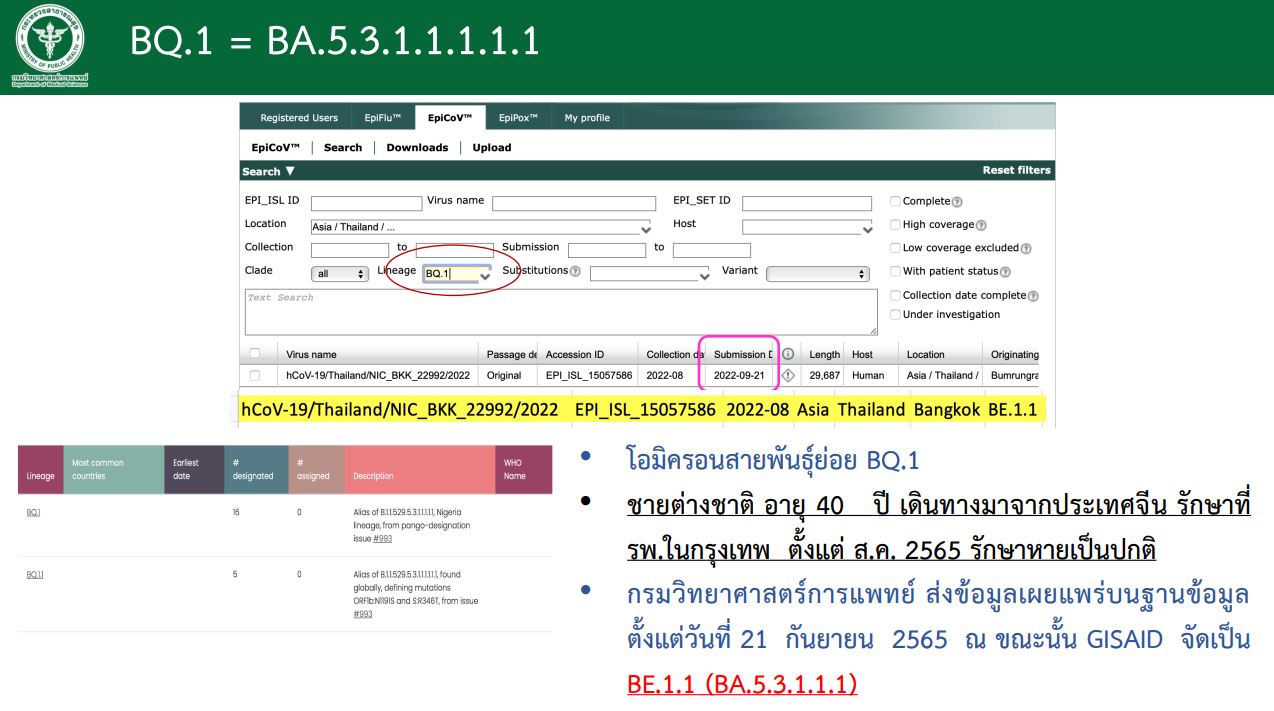Image resolution: width=1274 pixels, height=711 pixels.
Task: Open the Location dropdown Asia / Thailand
Action: (x=480, y=227)
